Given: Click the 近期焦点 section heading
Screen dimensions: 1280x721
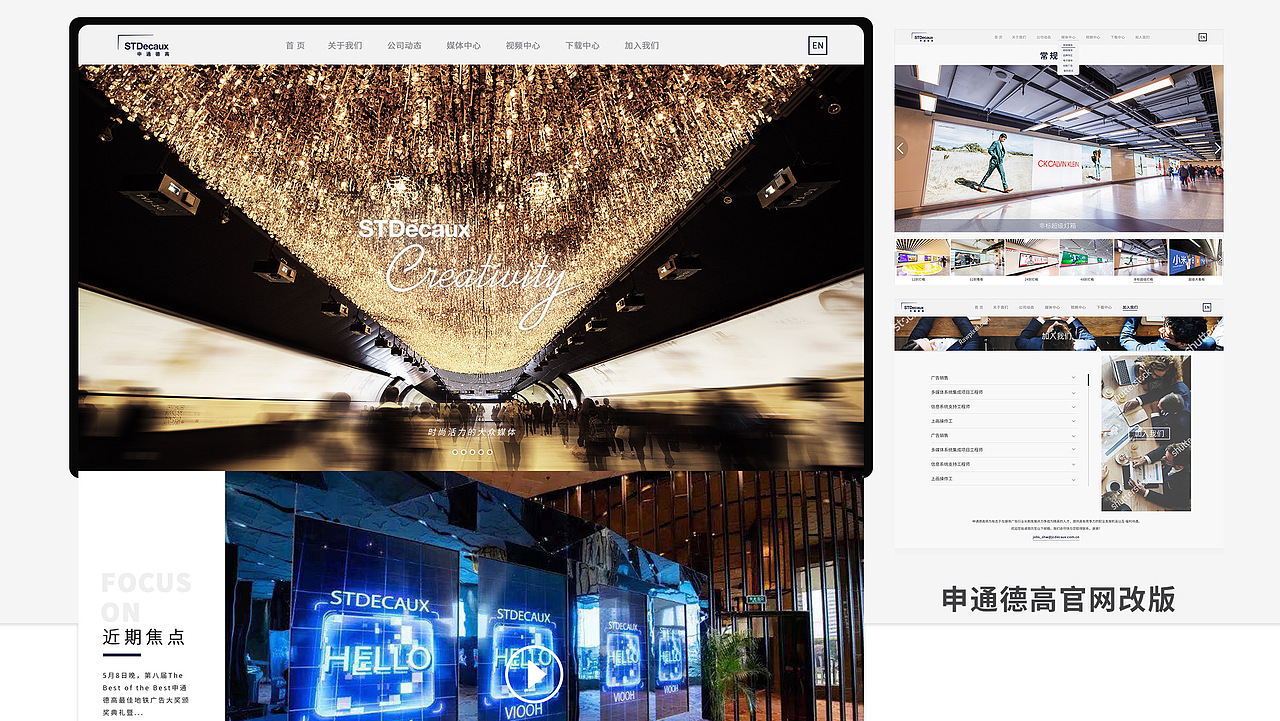Looking at the screenshot, I should (143, 638).
